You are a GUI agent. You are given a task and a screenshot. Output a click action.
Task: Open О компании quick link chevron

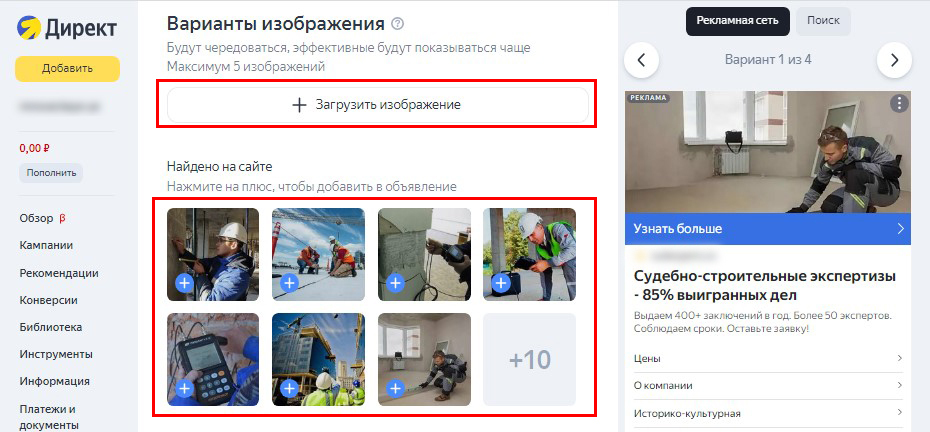(899, 386)
